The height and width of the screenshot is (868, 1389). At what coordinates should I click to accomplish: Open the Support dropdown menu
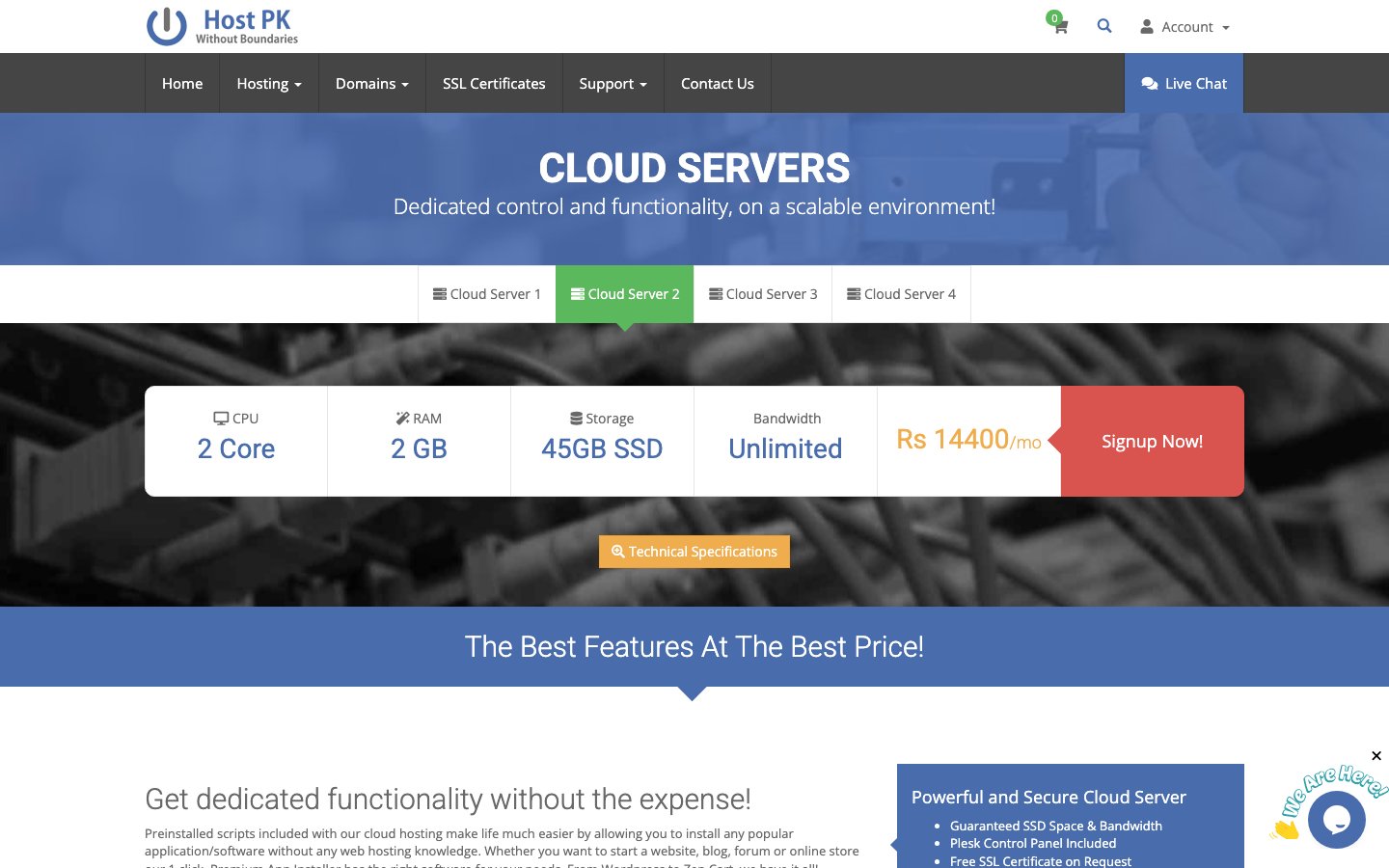(613, 84)
